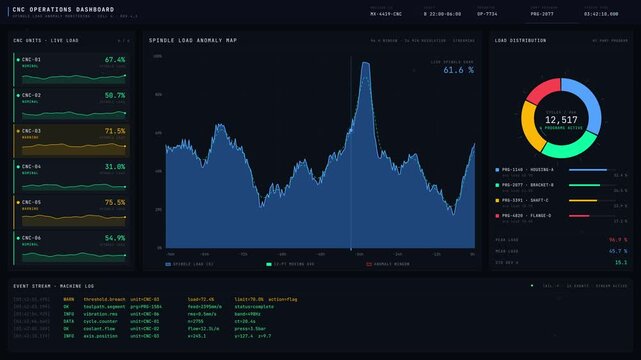Click the 75.5% load value
The image size is (641, 360).
pyautogui.click(x=115, y=202)
